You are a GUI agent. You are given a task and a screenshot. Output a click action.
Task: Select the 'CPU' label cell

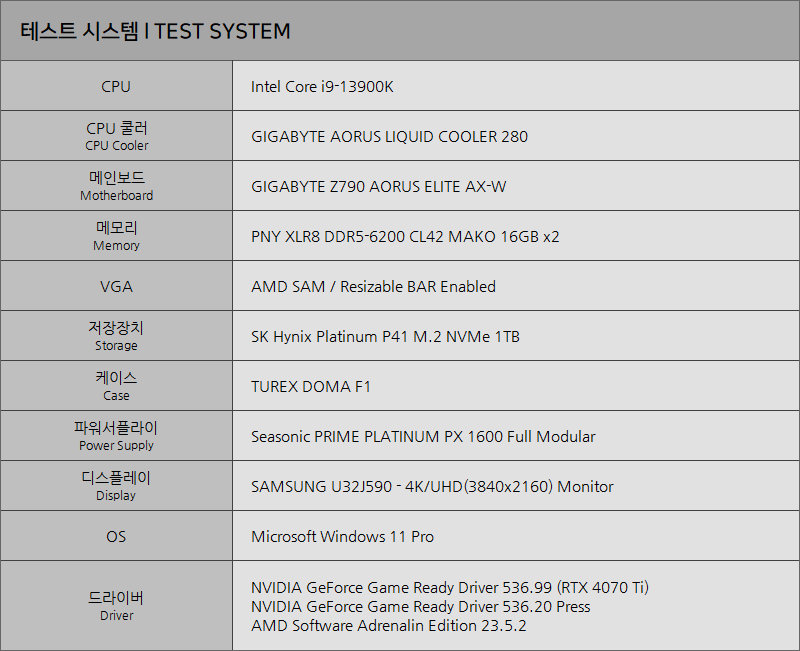[x=116, y=86]
